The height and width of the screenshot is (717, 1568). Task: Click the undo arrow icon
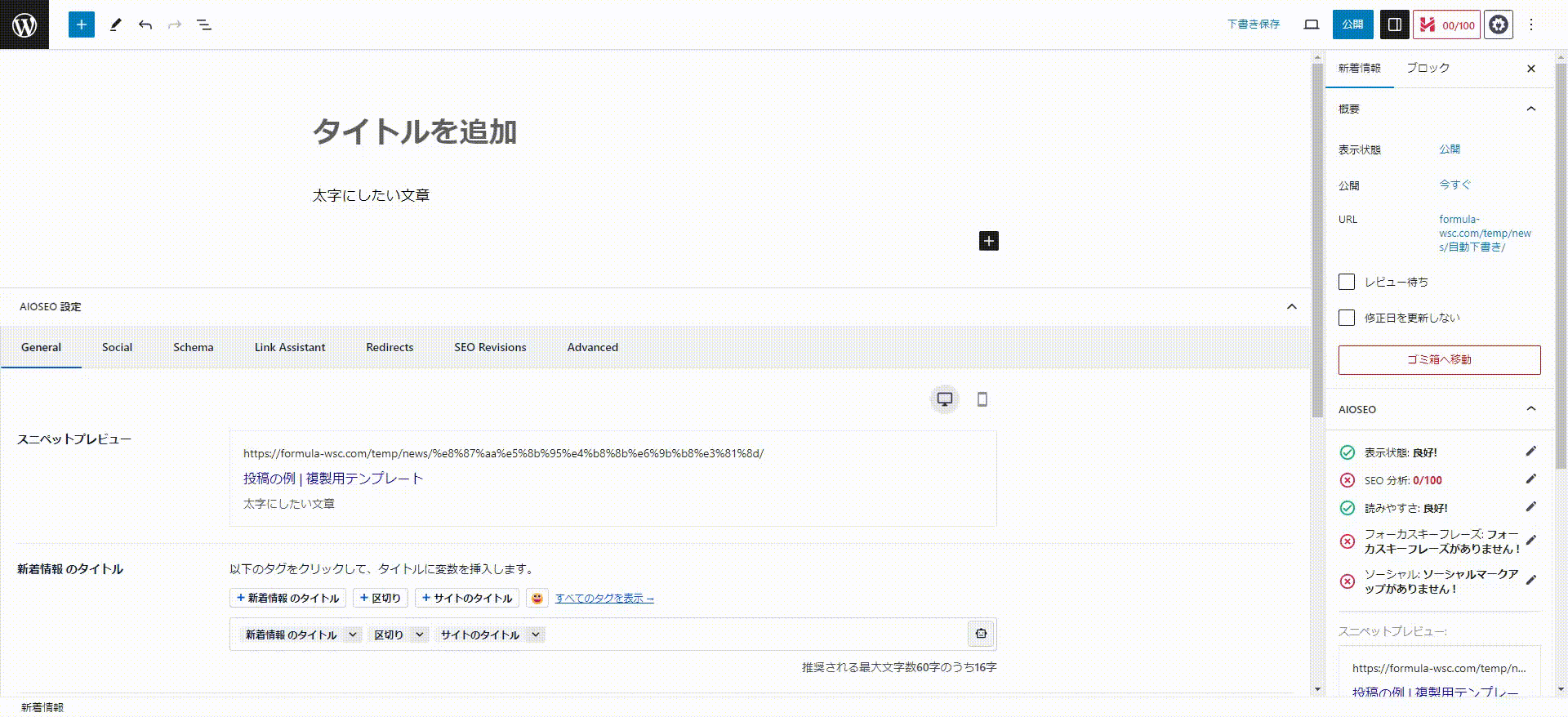(x=145, y=24)
